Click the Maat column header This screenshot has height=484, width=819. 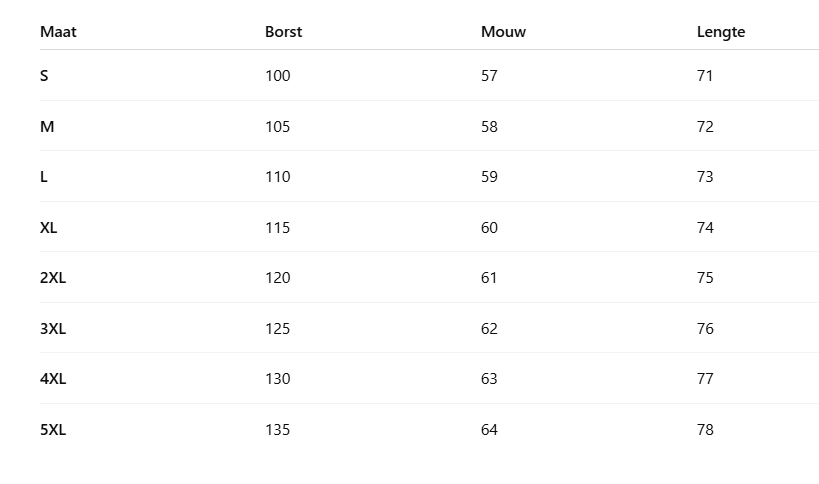coord(58,32)
